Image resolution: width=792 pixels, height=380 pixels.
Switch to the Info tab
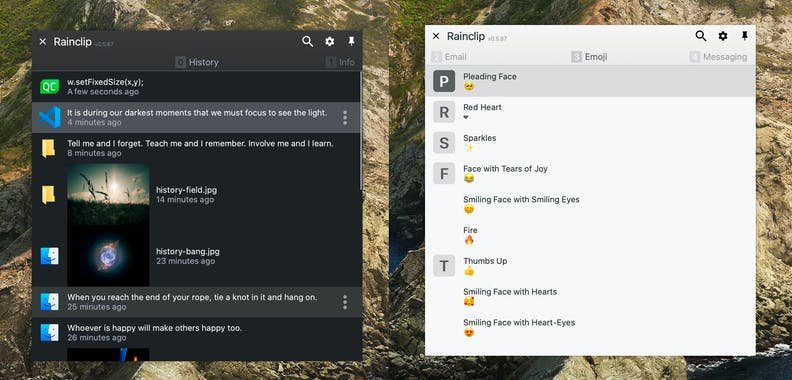(x=340, y=62)
